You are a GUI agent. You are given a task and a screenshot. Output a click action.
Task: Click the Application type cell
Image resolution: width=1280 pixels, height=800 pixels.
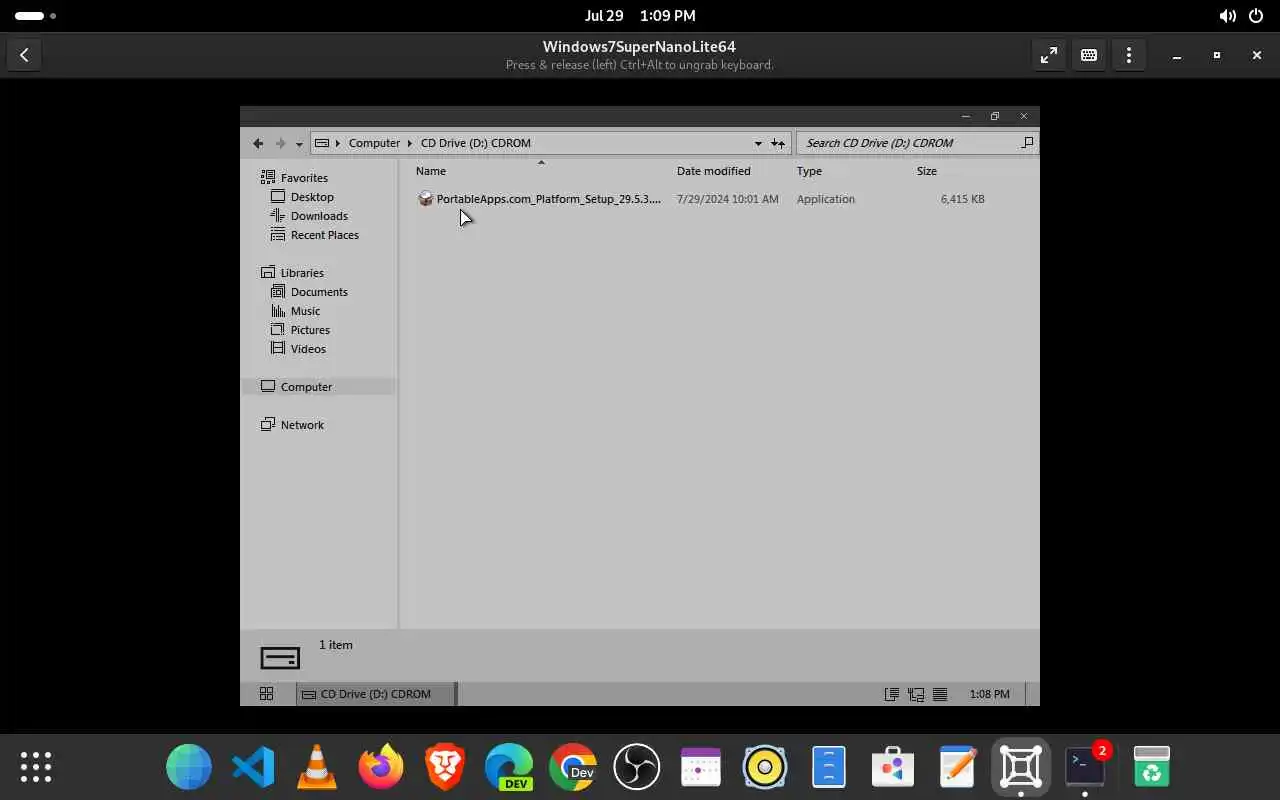pos(826,199)
